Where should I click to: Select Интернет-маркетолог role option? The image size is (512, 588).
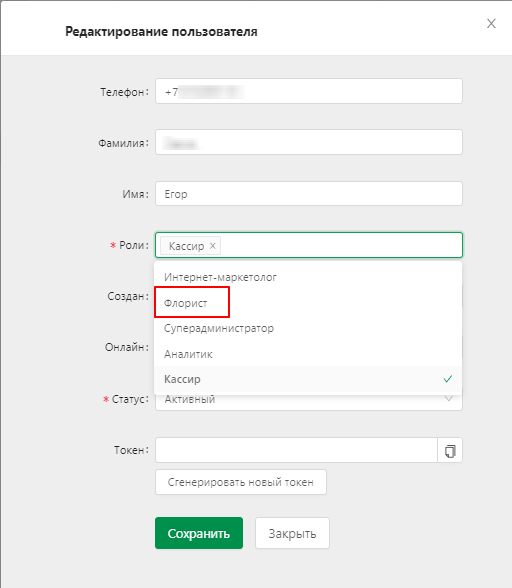pyautogui.click(x=308, y=278)
